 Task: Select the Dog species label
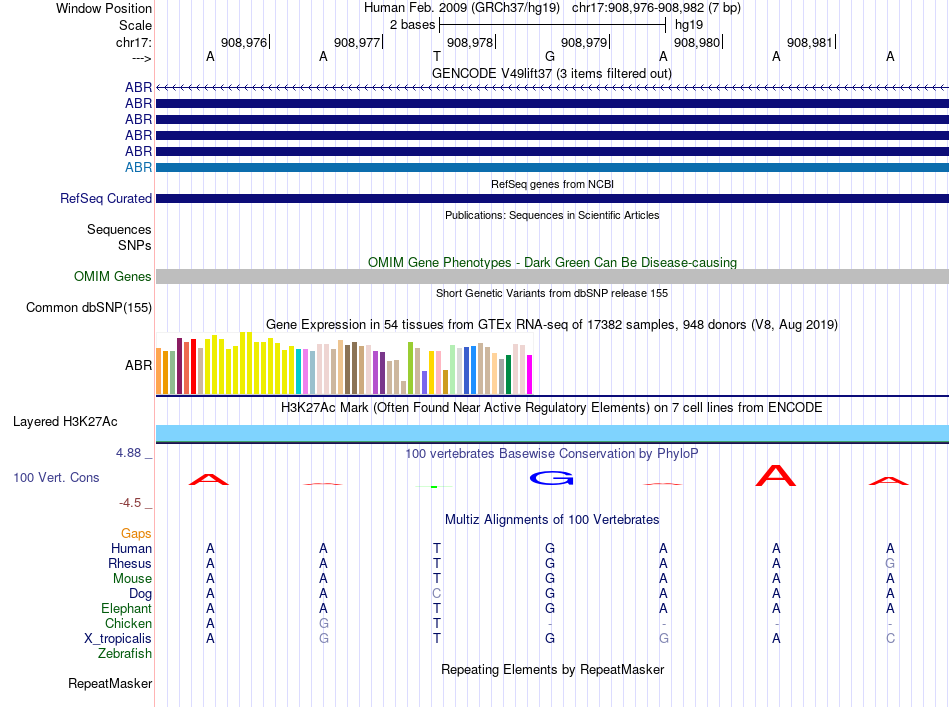pyautogui.click(x=140, y=594)
